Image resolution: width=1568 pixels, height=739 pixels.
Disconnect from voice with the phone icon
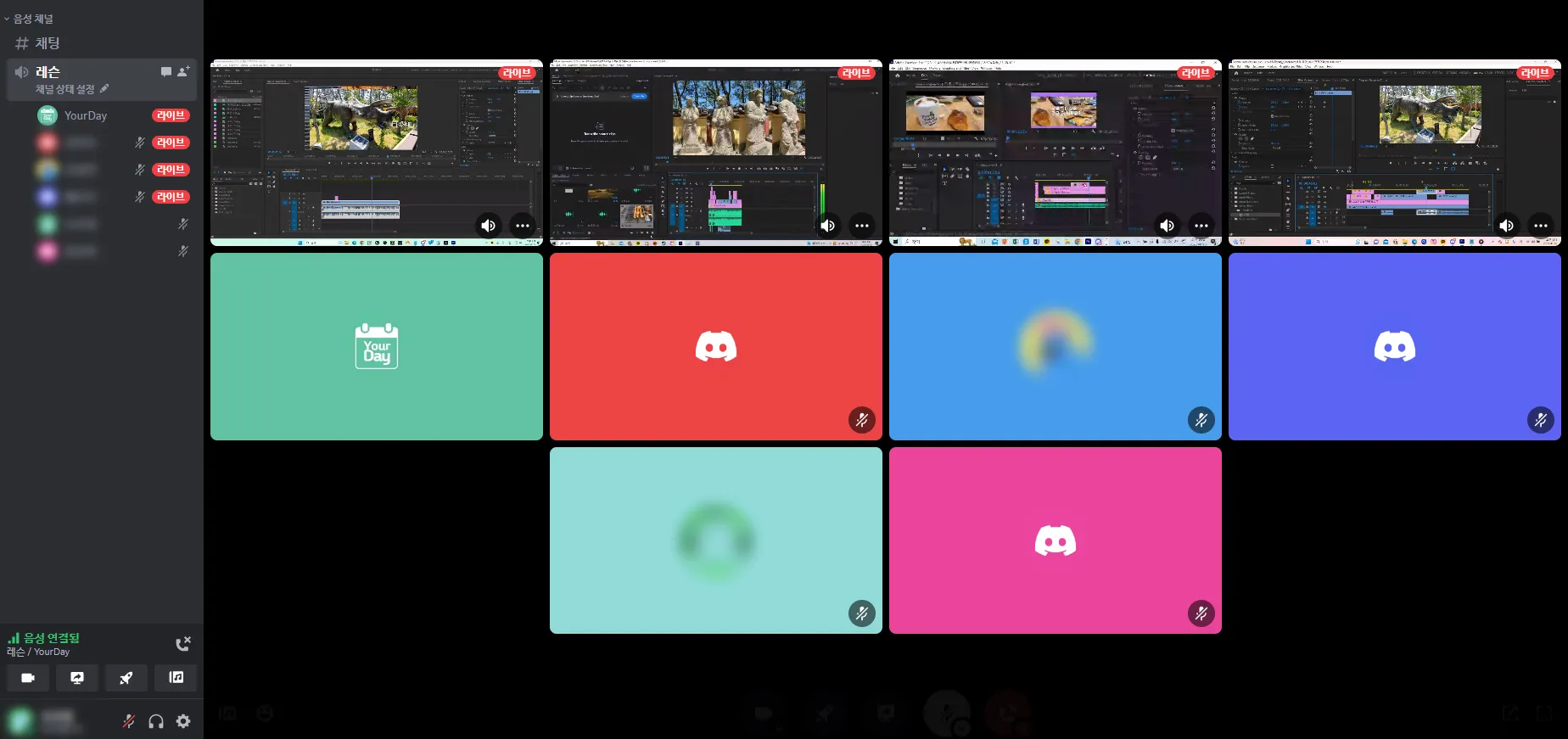(183, 644)
